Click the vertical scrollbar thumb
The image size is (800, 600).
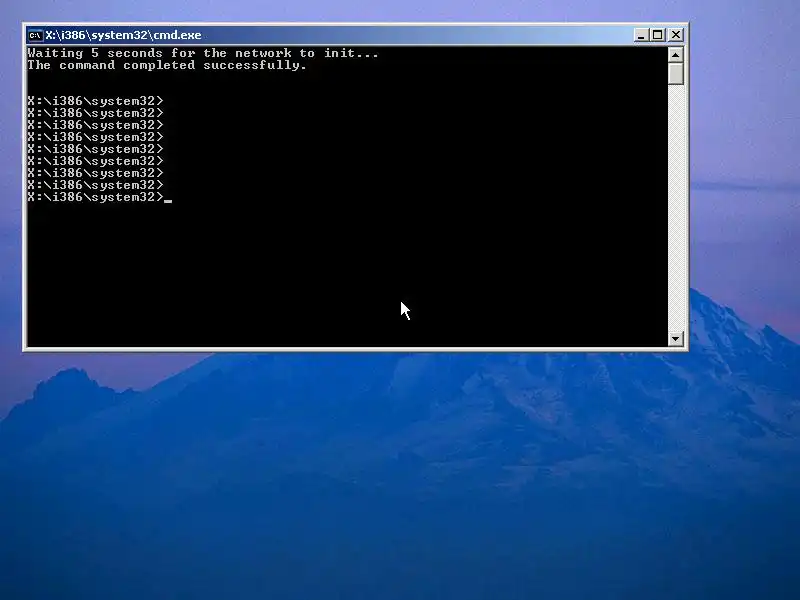tap(676, 73)
